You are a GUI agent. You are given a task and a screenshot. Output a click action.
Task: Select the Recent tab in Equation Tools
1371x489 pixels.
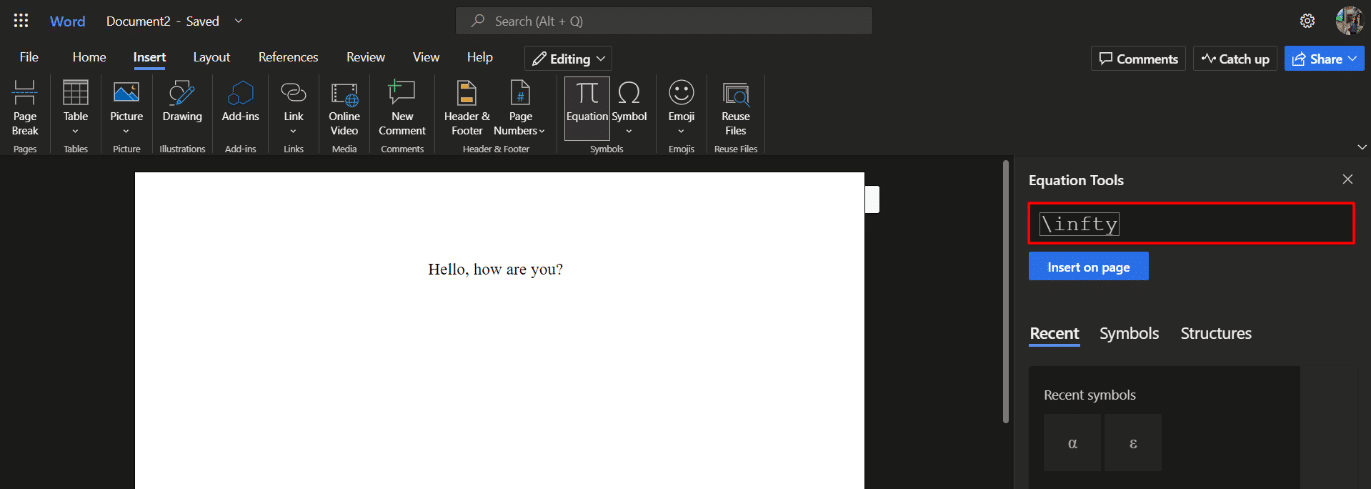1054,333
